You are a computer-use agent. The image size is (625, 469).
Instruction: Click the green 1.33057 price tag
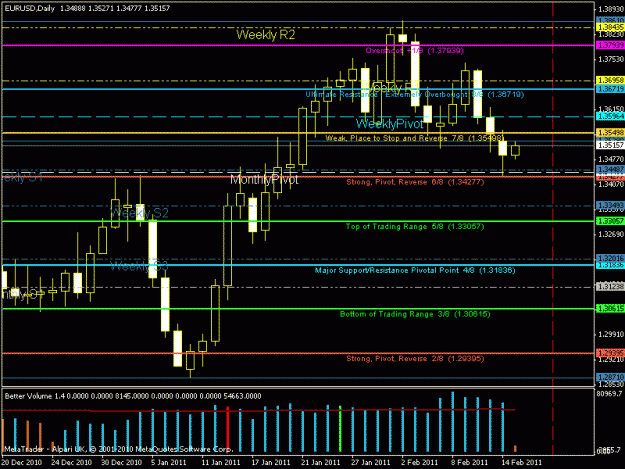pyautogui.click(x=610, y=221)
